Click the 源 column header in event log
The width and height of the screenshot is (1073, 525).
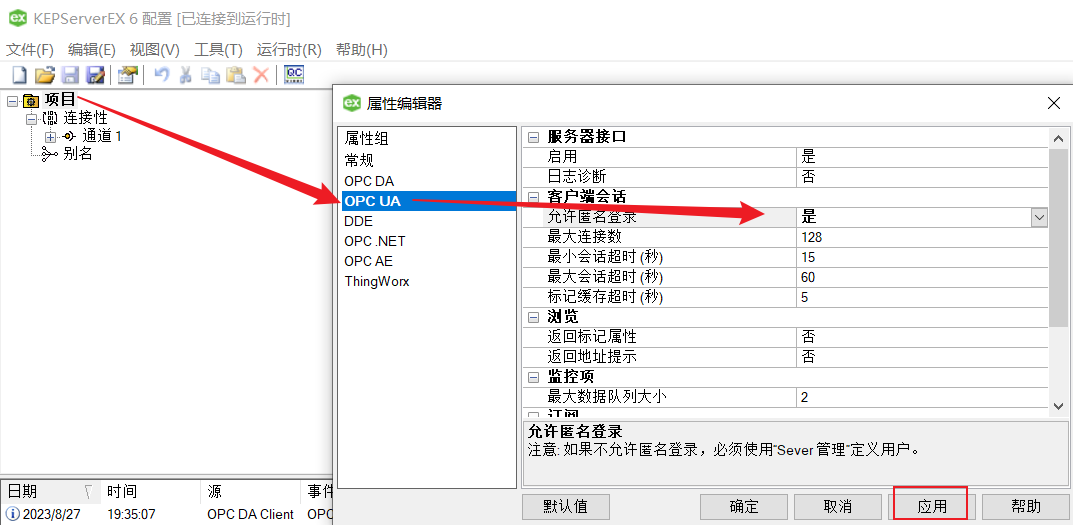250,491
